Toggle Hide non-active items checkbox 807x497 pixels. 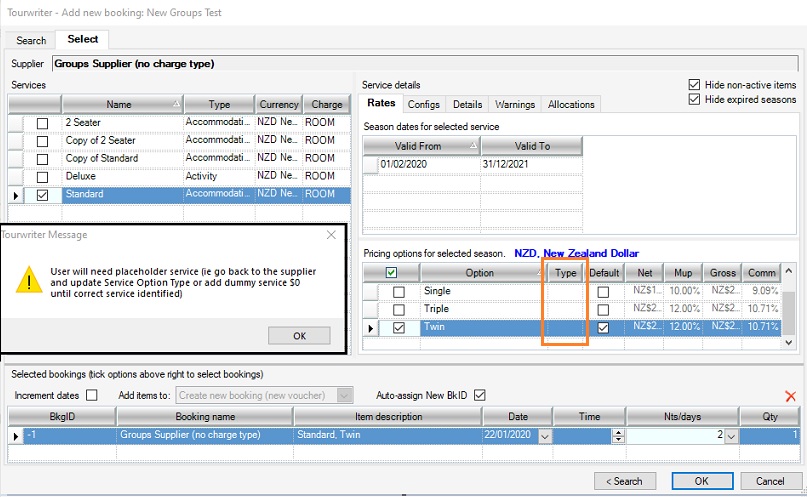click(x=695, y=85)
